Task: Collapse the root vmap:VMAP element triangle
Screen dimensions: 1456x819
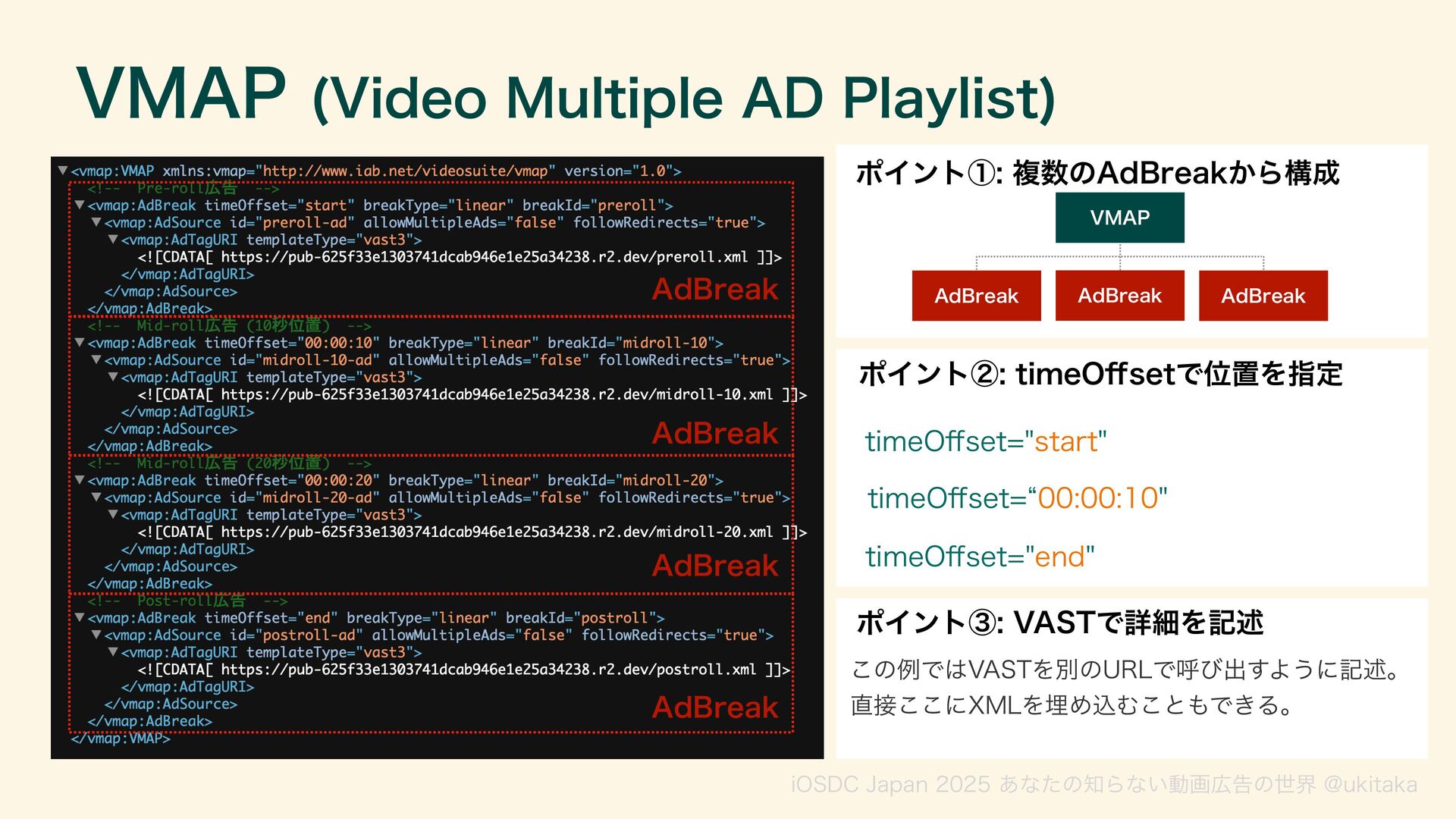Action: pyautogui.click(x=63, y=171)
